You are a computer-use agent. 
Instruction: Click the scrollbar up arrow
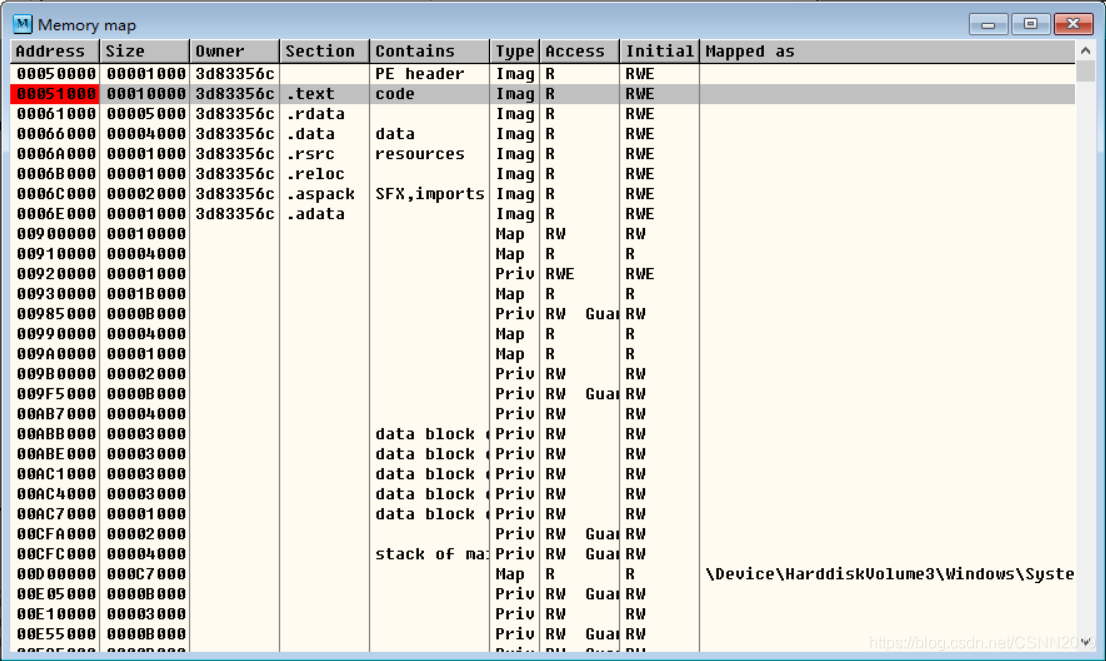point(1085,51)
